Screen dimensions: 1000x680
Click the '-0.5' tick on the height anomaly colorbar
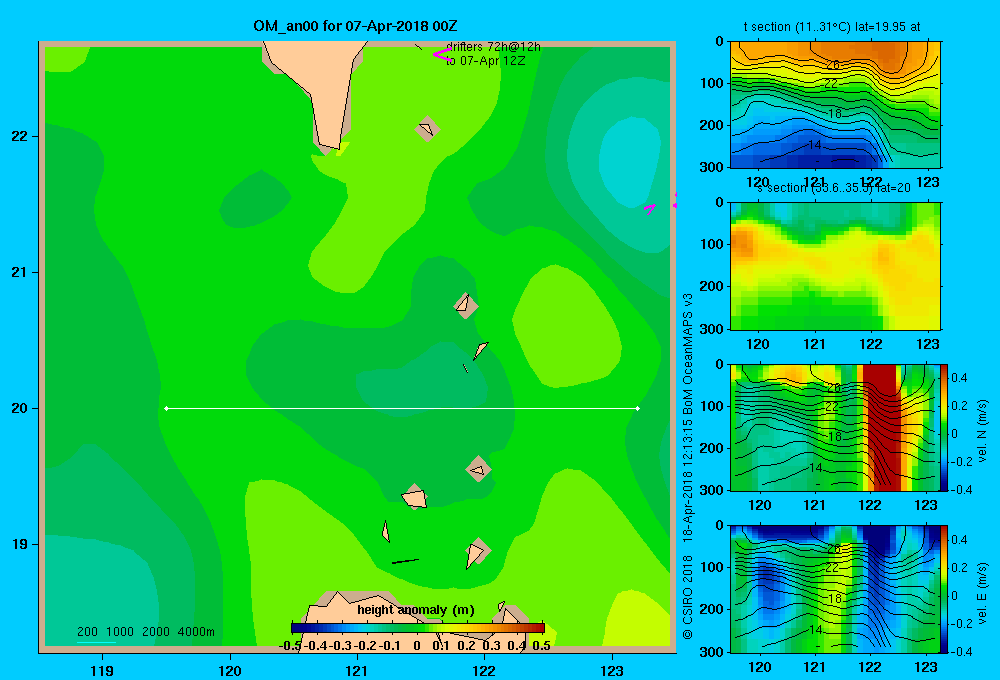pos(290,645)
